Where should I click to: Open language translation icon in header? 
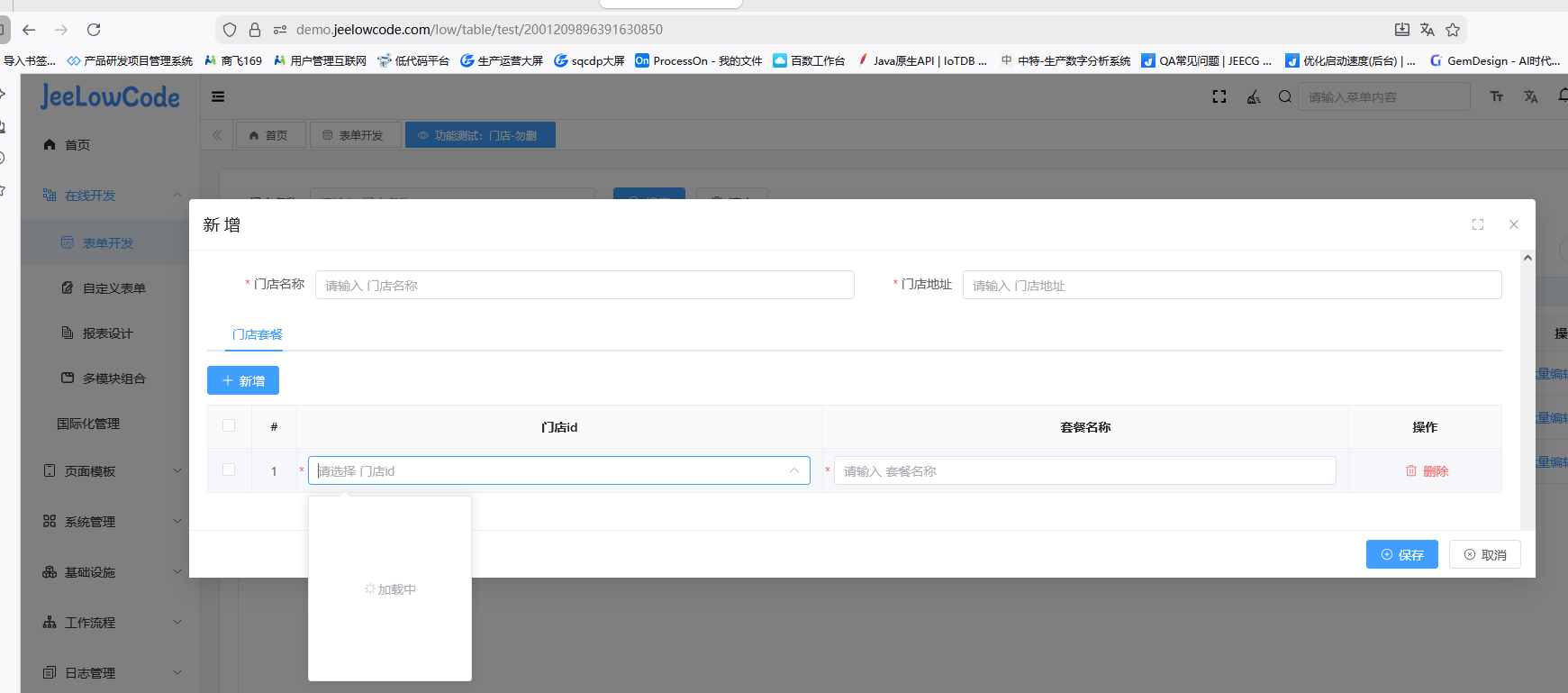click(1530, 96)
